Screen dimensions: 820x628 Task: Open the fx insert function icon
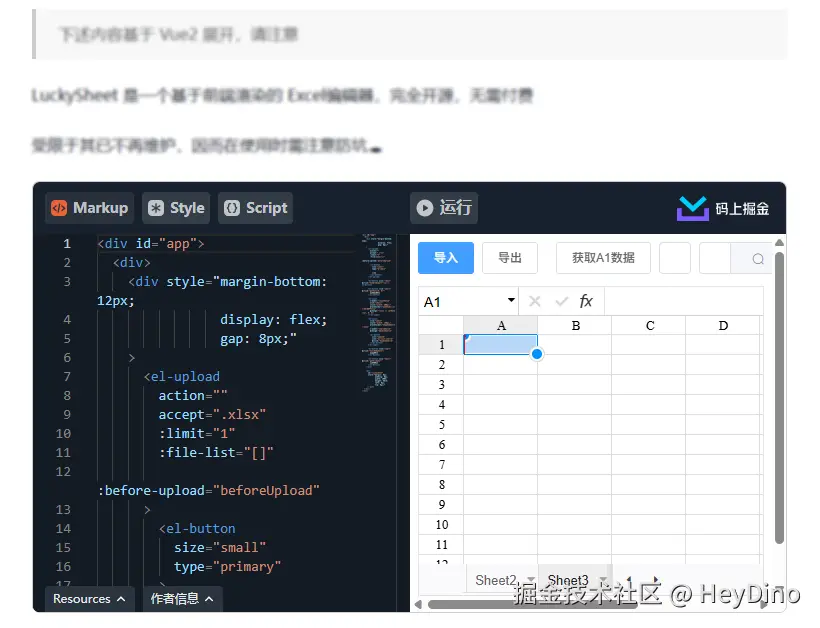coord(586,301)
